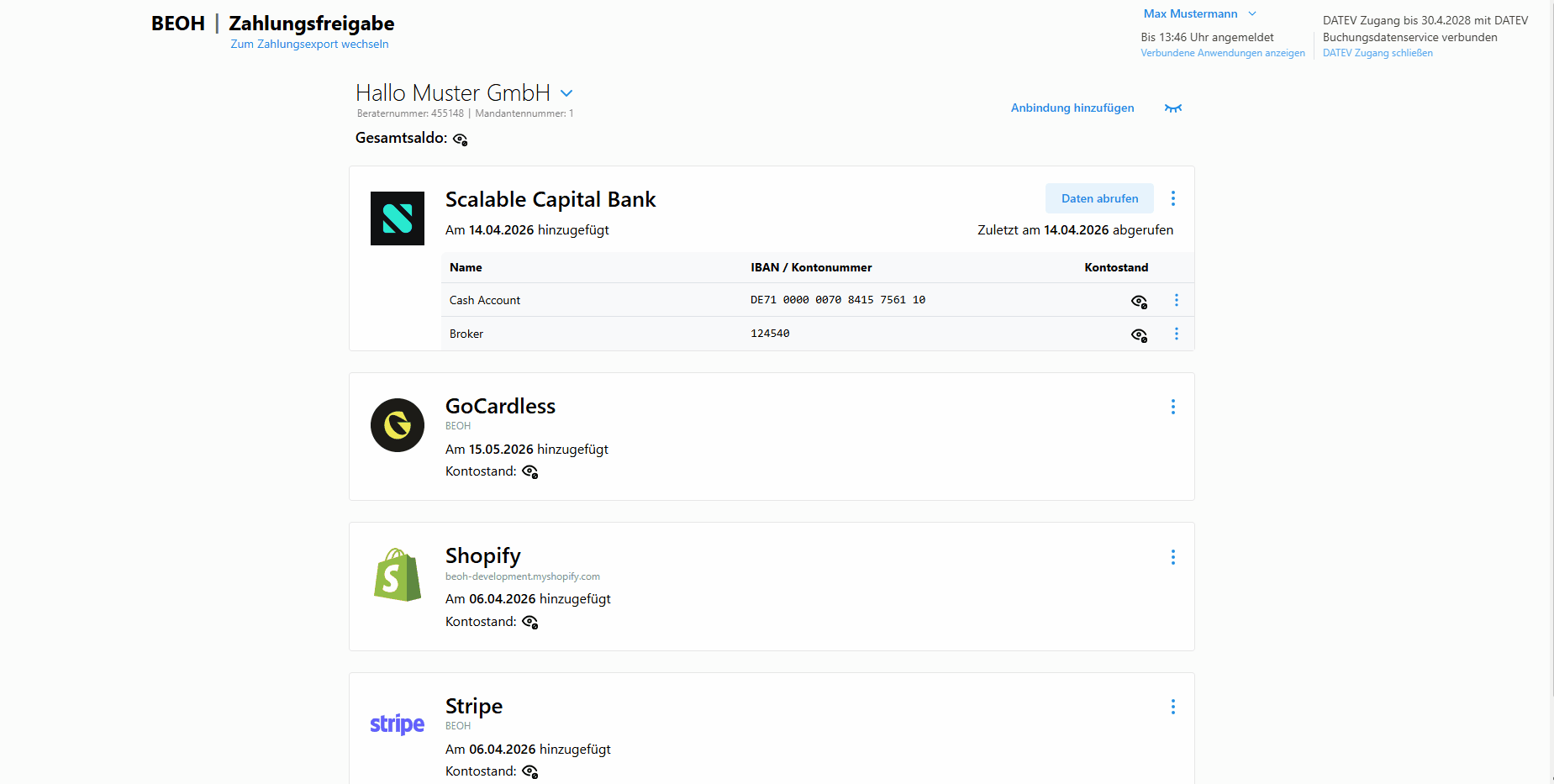
Task: Click the GoCardless heading
Action: pos(500,406)
